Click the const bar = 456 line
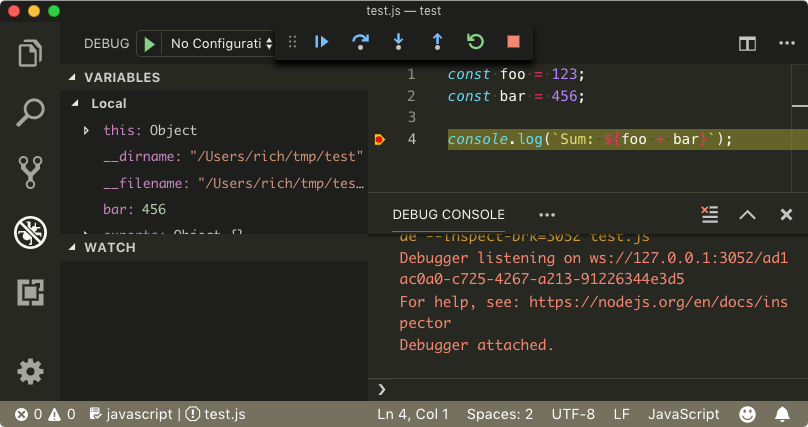The image size is (808, 427). 516,96
